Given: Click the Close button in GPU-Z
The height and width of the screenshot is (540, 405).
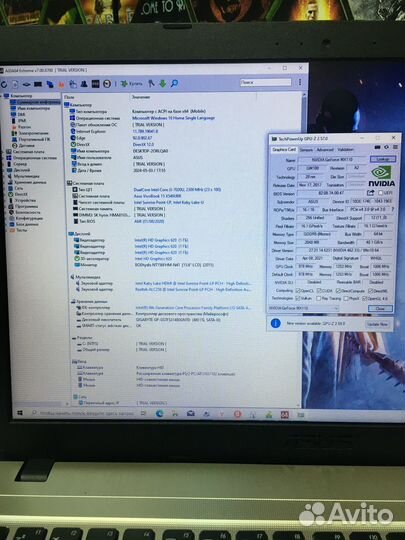Looking at the screenshot, I should tap(380, 309).
